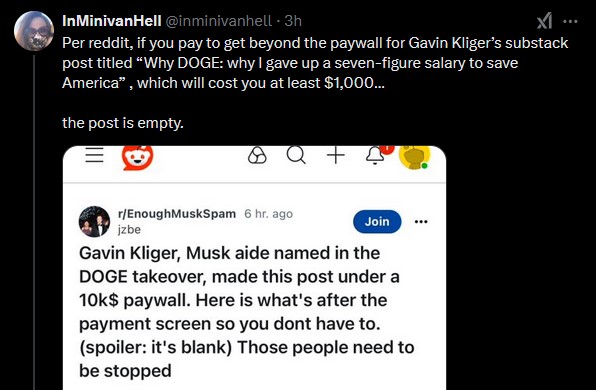The image size is (596, 390).
Task: Open Reddit hamburger menu
Action: pos(94,155)
